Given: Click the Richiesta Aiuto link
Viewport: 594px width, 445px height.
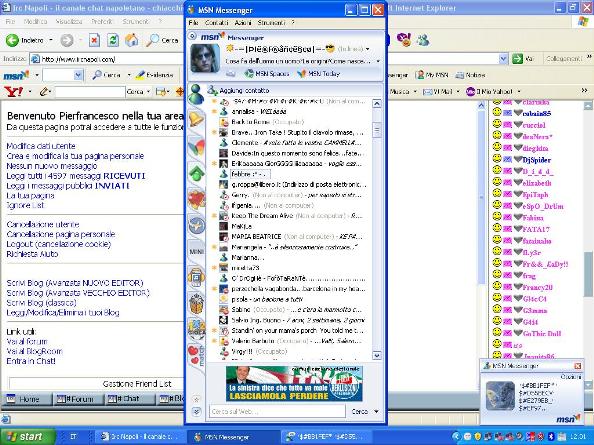Looking at the screenshot, I should (32, 254).
